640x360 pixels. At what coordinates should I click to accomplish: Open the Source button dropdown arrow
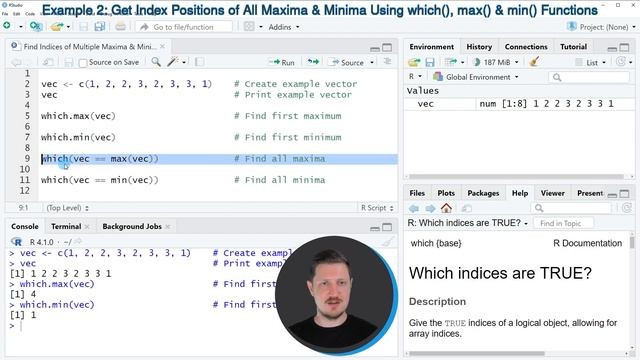click(372, 62)
